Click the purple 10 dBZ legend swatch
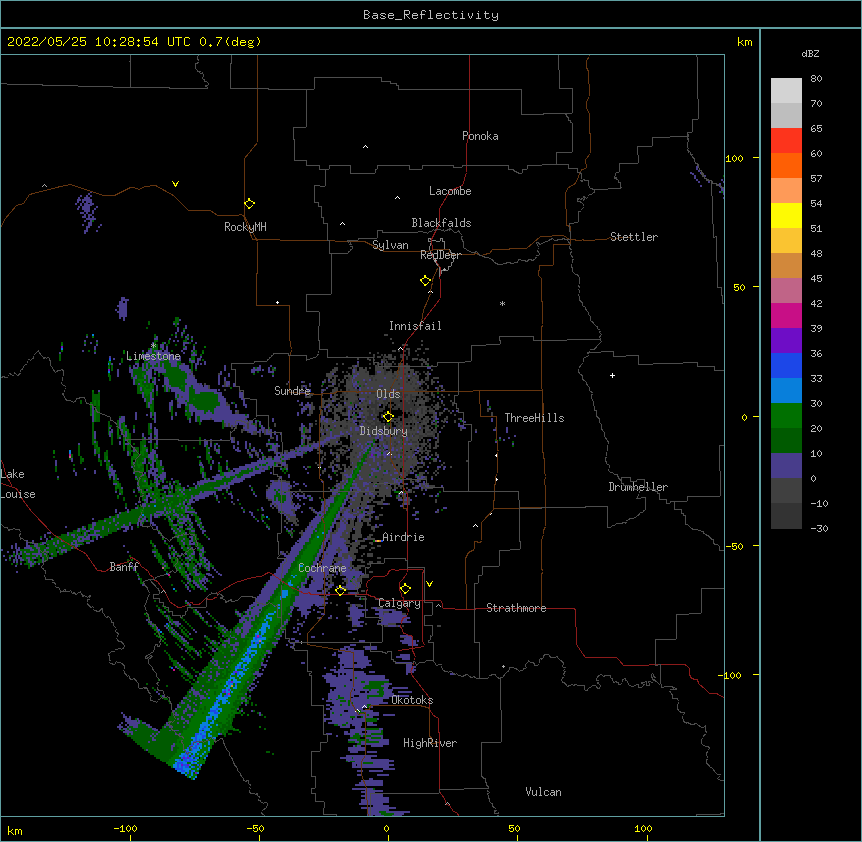Image resolution: width=862 pixels, height=842 pixels. tap(786, 466)
